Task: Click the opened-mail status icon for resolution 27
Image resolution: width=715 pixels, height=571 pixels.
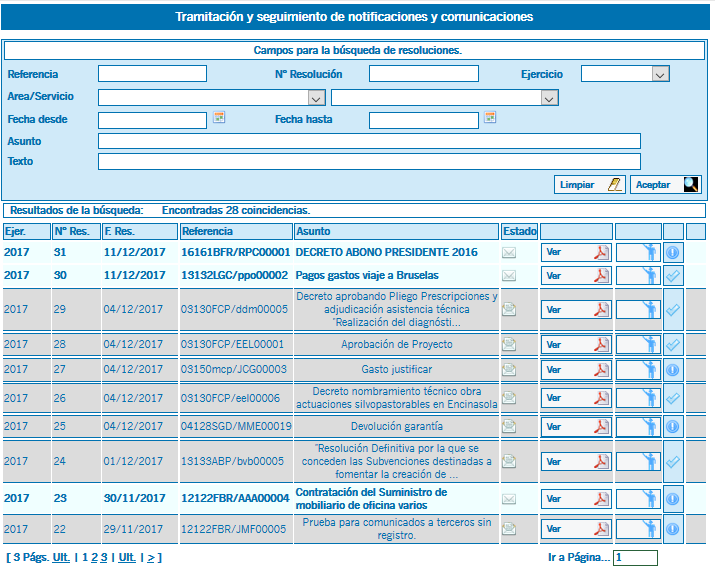Action: [x=509, y=370]
